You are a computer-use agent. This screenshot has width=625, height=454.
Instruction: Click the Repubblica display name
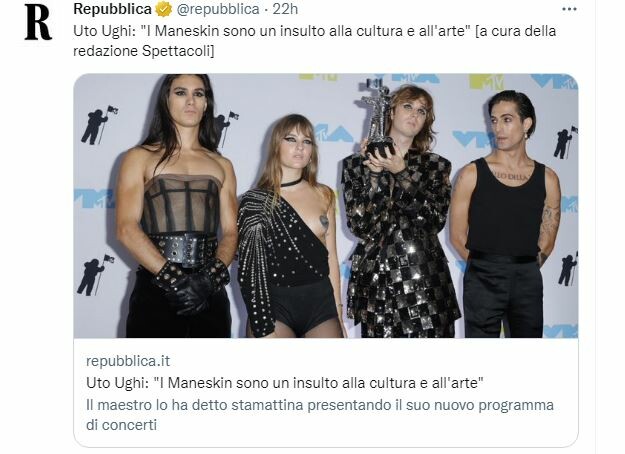tap(112, 9)
